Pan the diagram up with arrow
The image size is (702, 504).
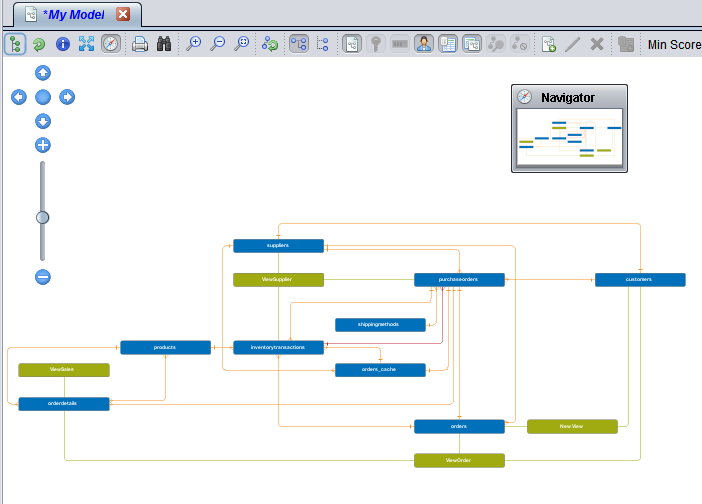(x=43, y=73)
